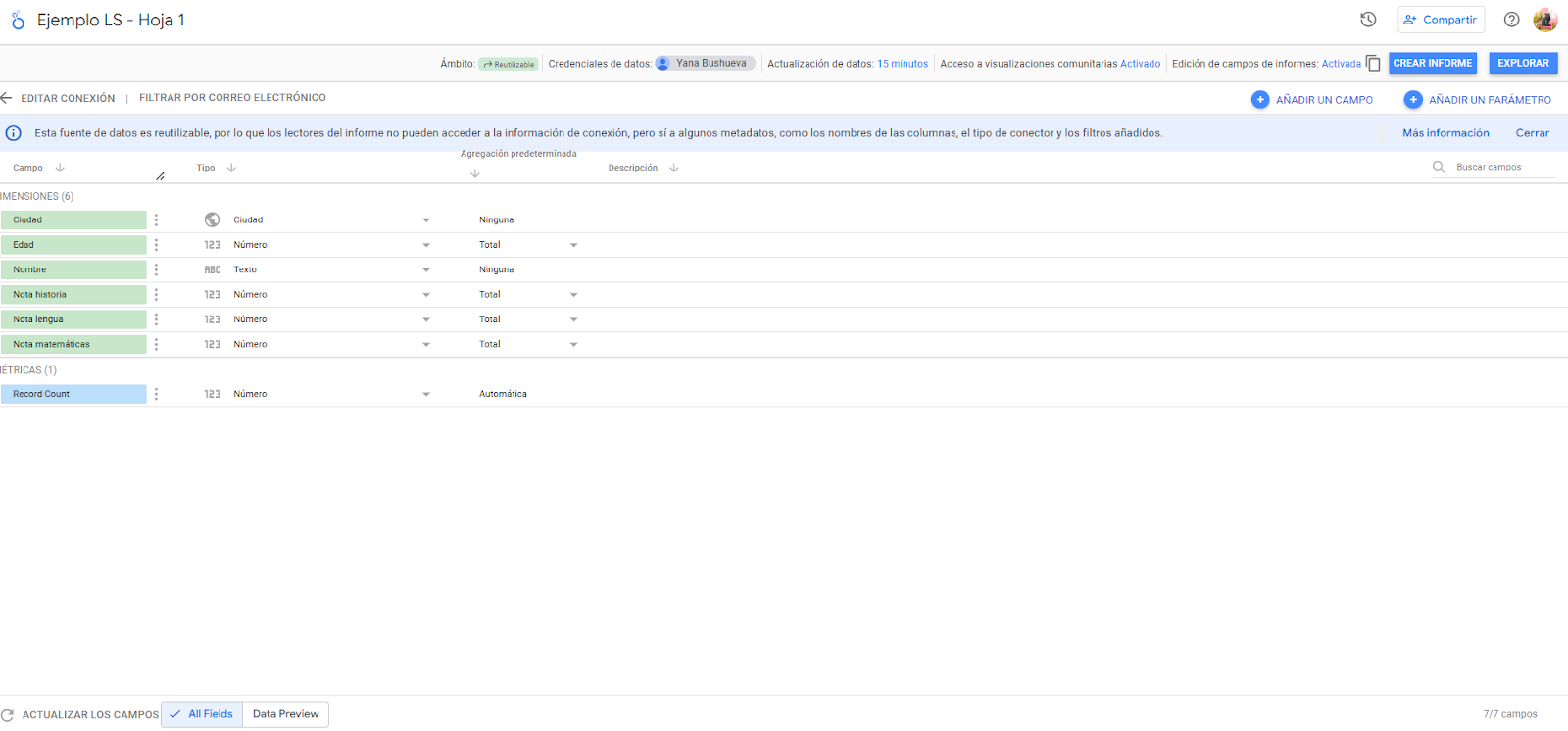Click Editar conexión
Viewport: 1568px width, 731px height.
[x=68, y=98]
